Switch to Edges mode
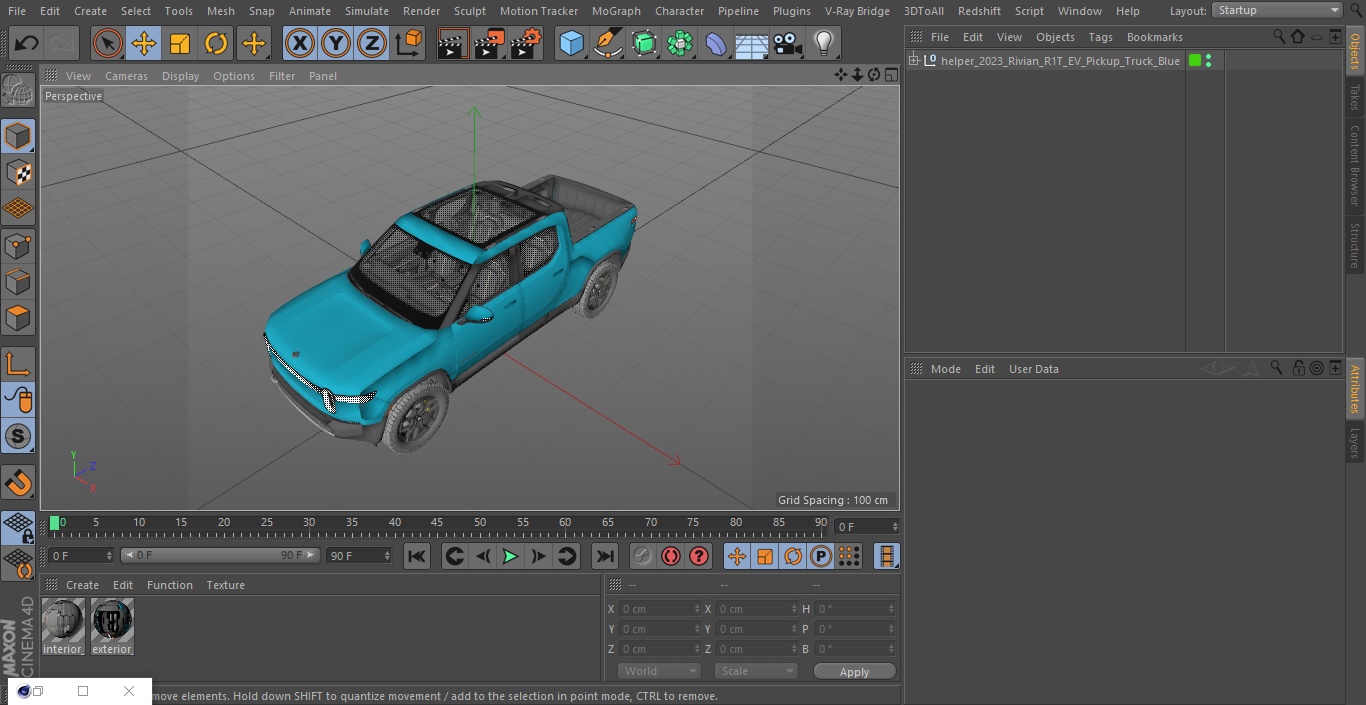Viewport: 1366px width, 705px height. point(18,281)
